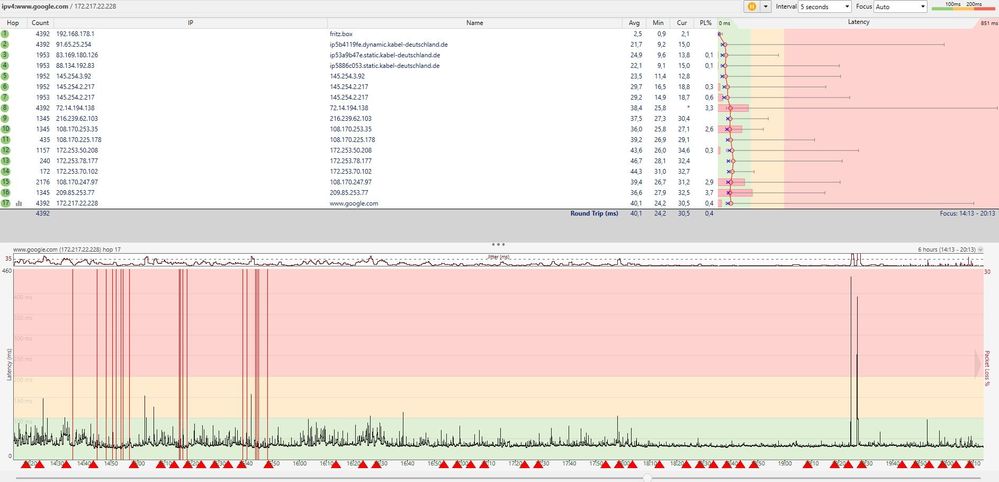Select the fritz.box name cell
Screen dimensions: 999x482
coord(341,33)
